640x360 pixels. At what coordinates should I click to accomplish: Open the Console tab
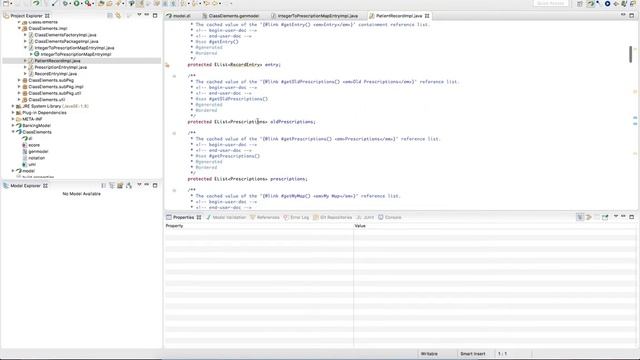point(390,218)
